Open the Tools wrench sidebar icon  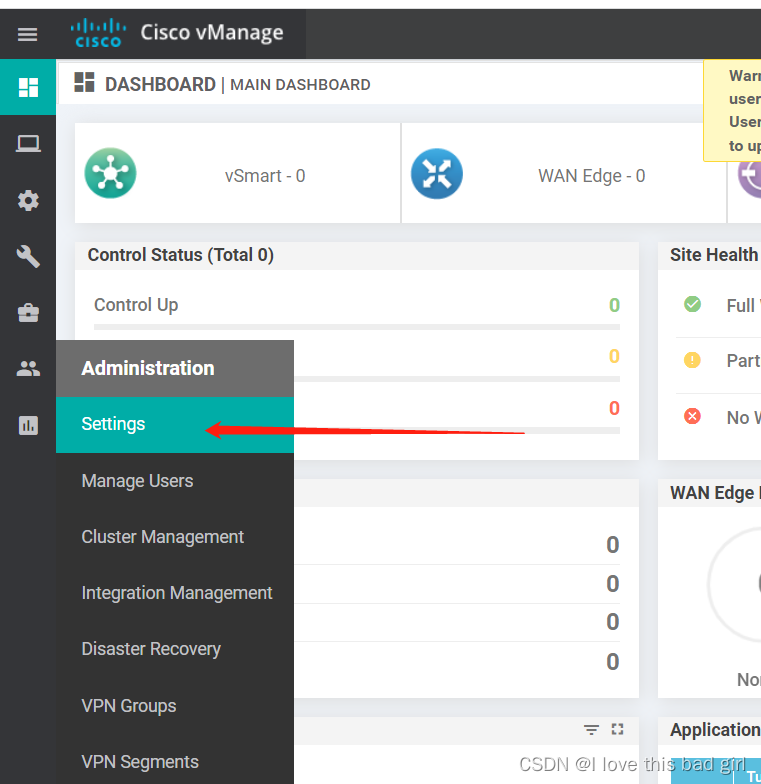coord(28,256)
